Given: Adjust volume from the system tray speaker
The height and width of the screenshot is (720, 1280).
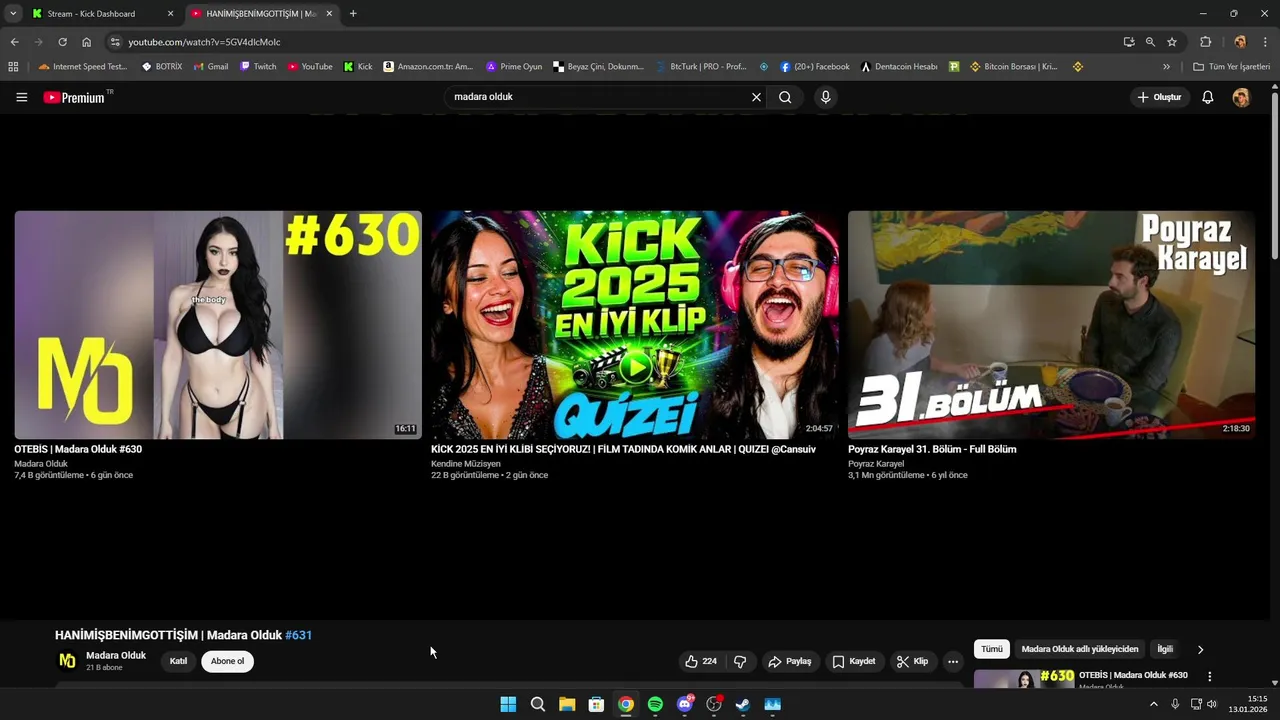Looking at the screenshot, I should click(x=1212, y=704).
